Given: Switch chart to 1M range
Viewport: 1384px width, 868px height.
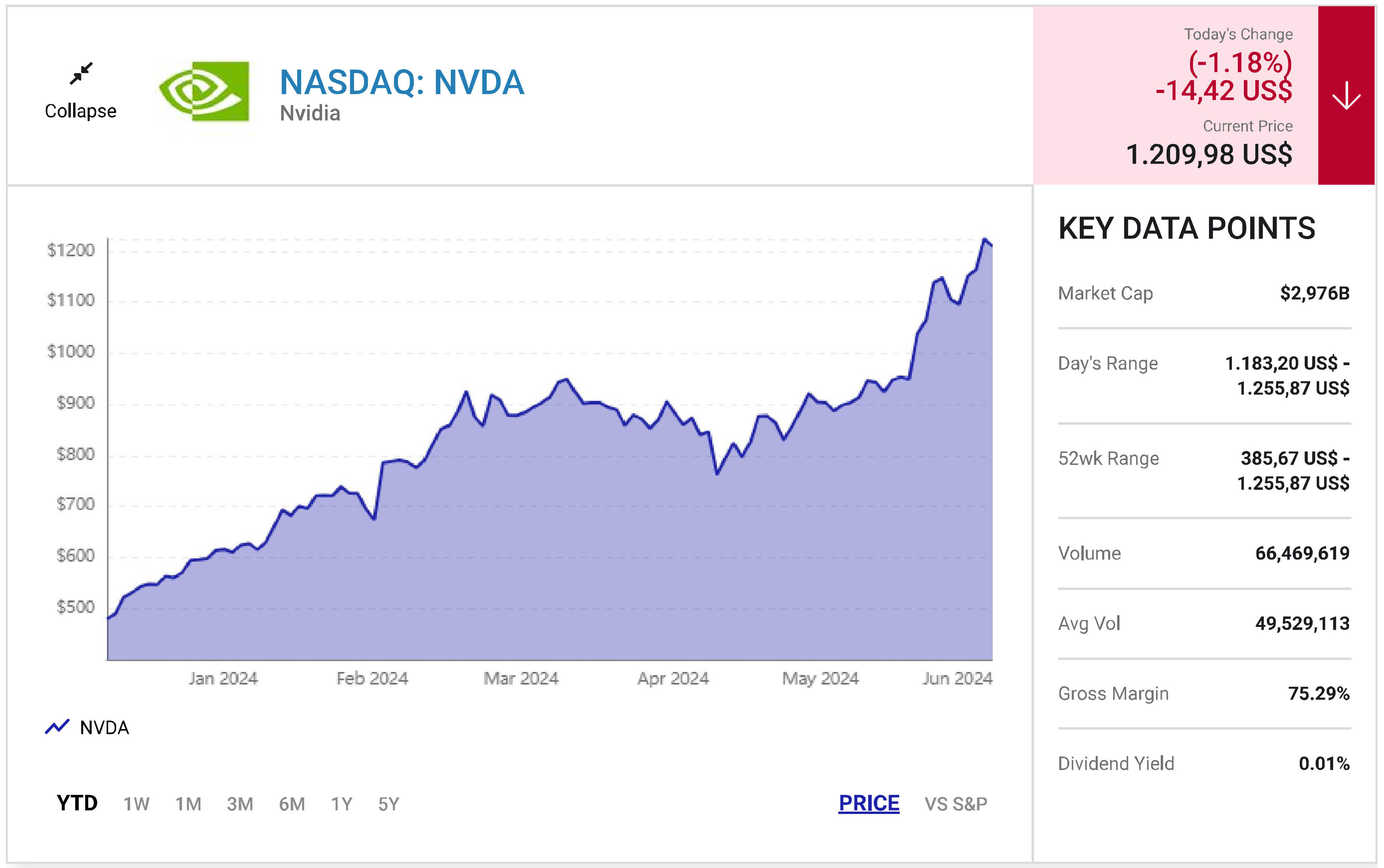Looking at the screenshot, I should pyautogui.click(x=188, y=804).
